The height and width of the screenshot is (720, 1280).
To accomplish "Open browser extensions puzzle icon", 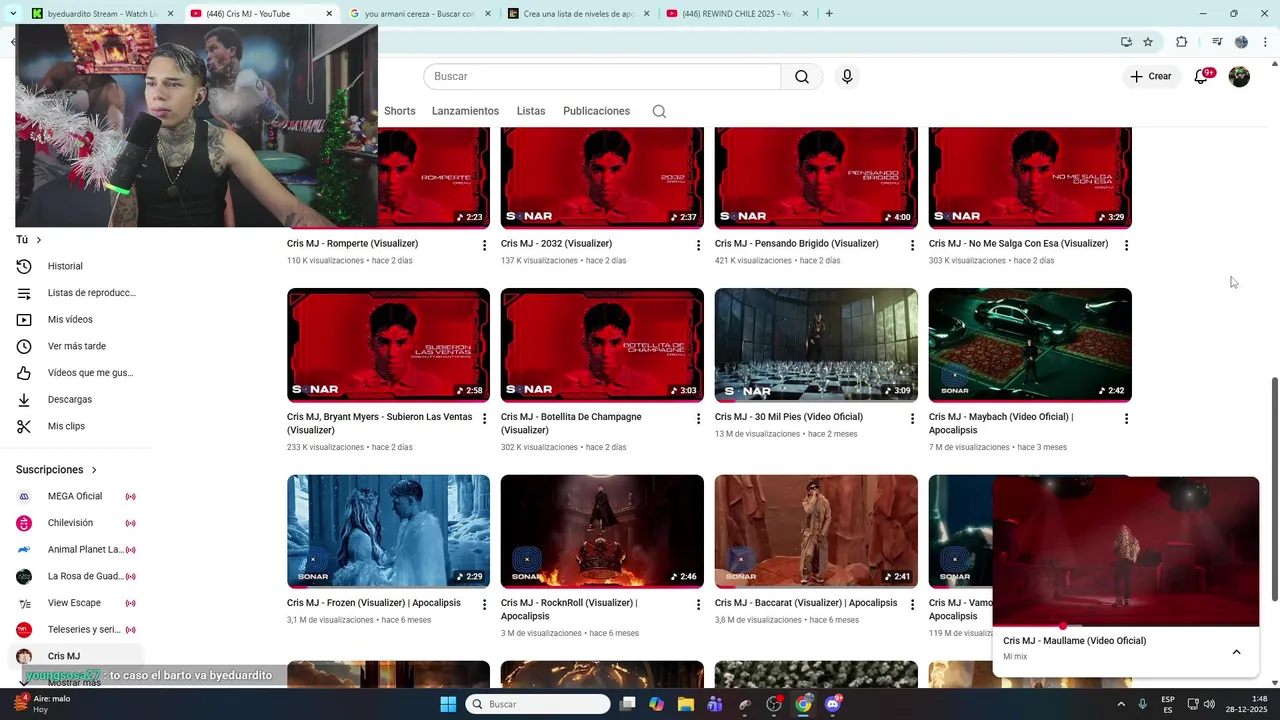I will pyautogui.click(x=1182, y=42).
